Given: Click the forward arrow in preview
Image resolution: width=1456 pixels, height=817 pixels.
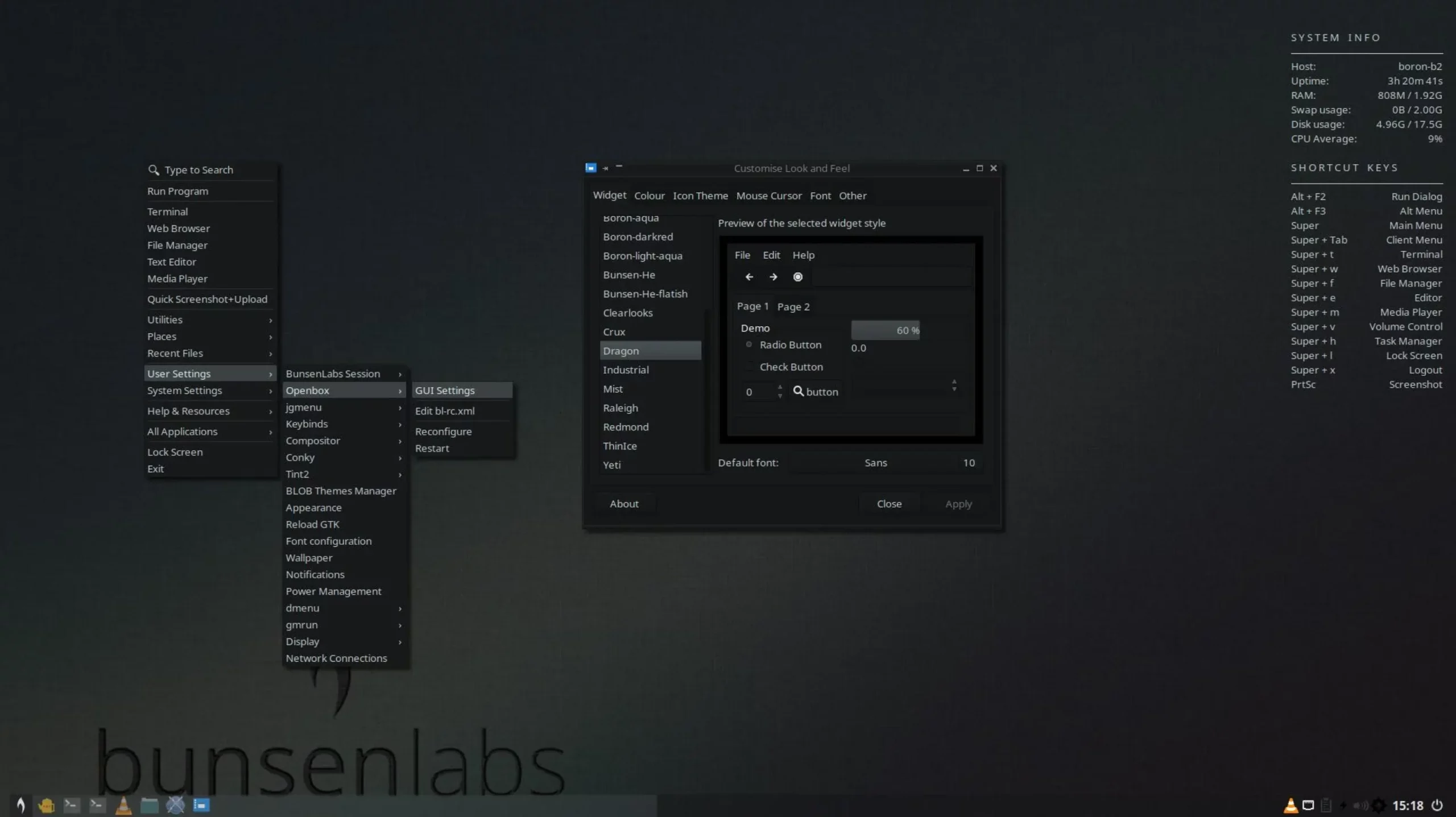Looking at the screenshot, I should point(773,277).
